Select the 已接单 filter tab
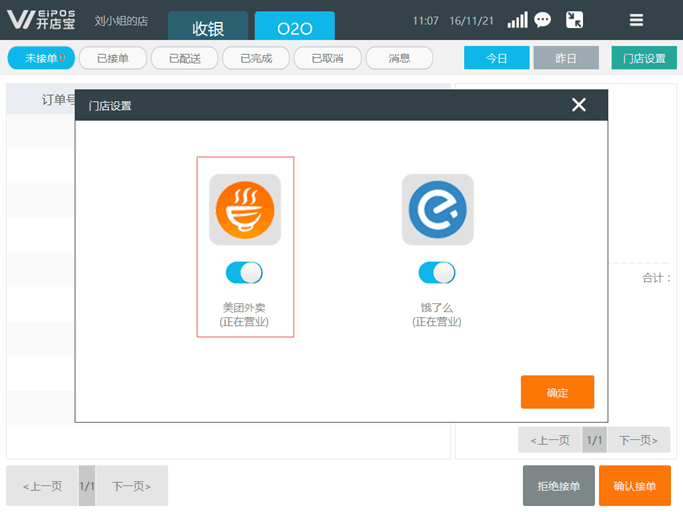The height and width of the screenshot is (512, 683). click(113, 58)
